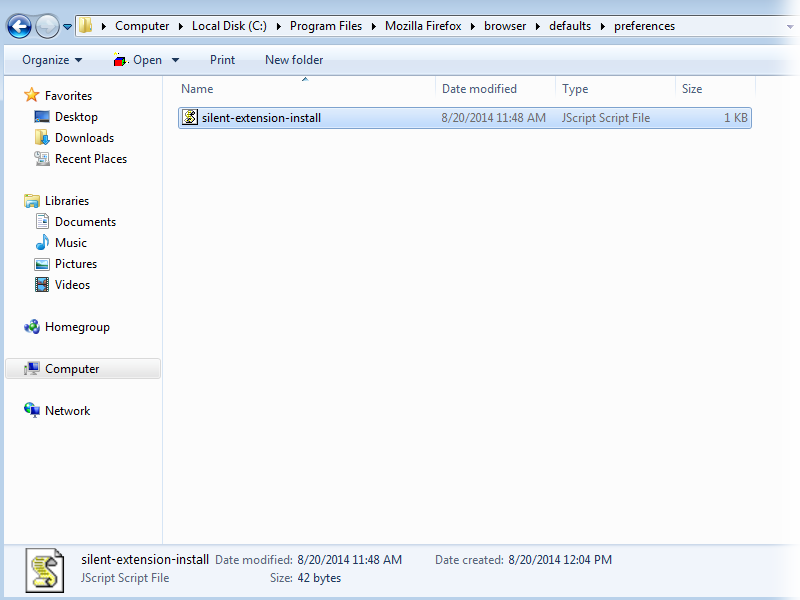Click the Computer monitor icon in sidebar
Image resolution: width=800 pixels, height=600 pixels.
[x=32, y=368]
